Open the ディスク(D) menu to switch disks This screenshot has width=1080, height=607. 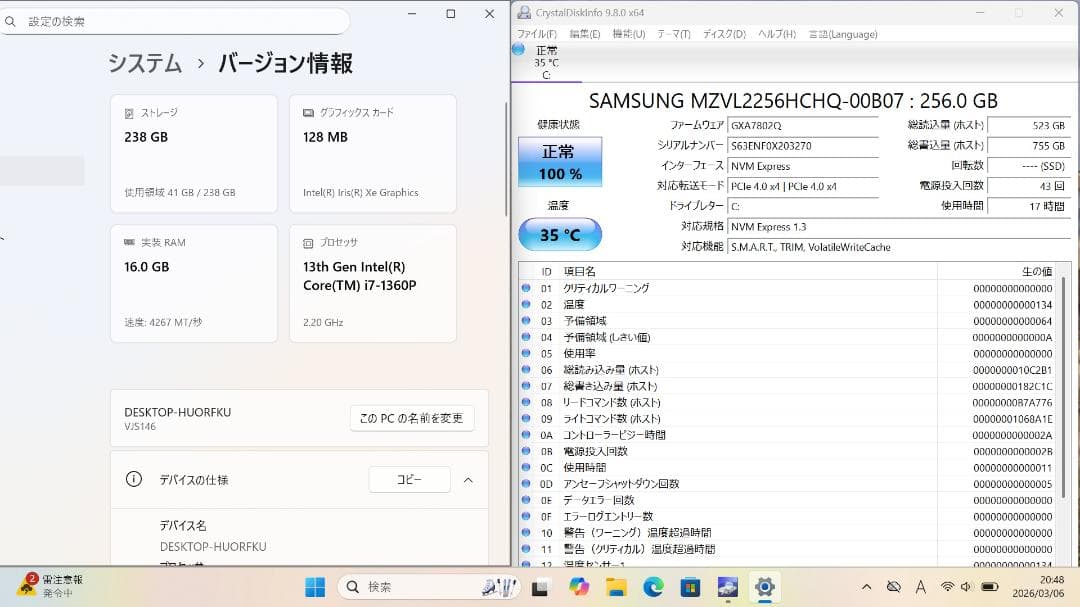tap(724, 33)
